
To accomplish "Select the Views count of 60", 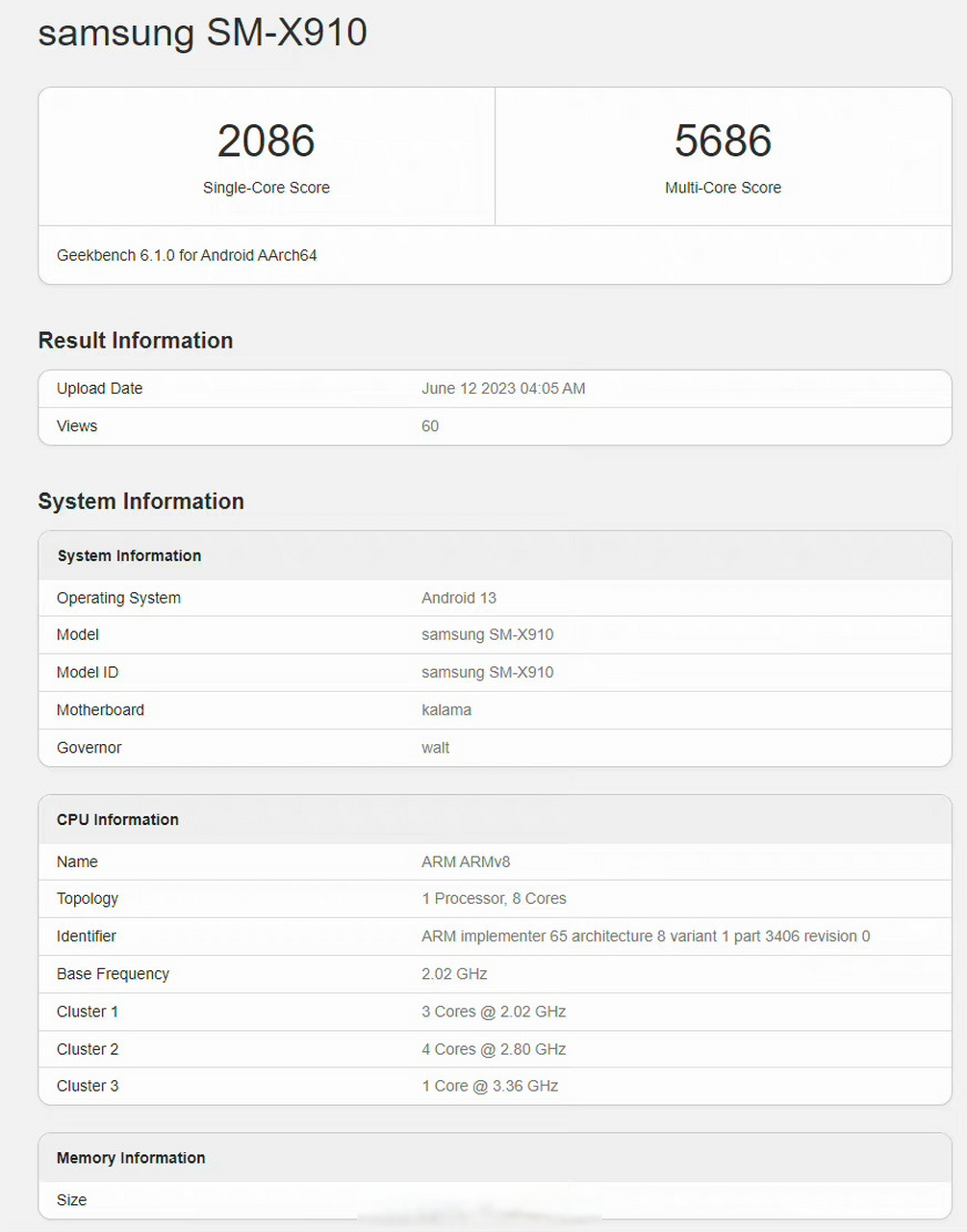I will click(430, 425).
